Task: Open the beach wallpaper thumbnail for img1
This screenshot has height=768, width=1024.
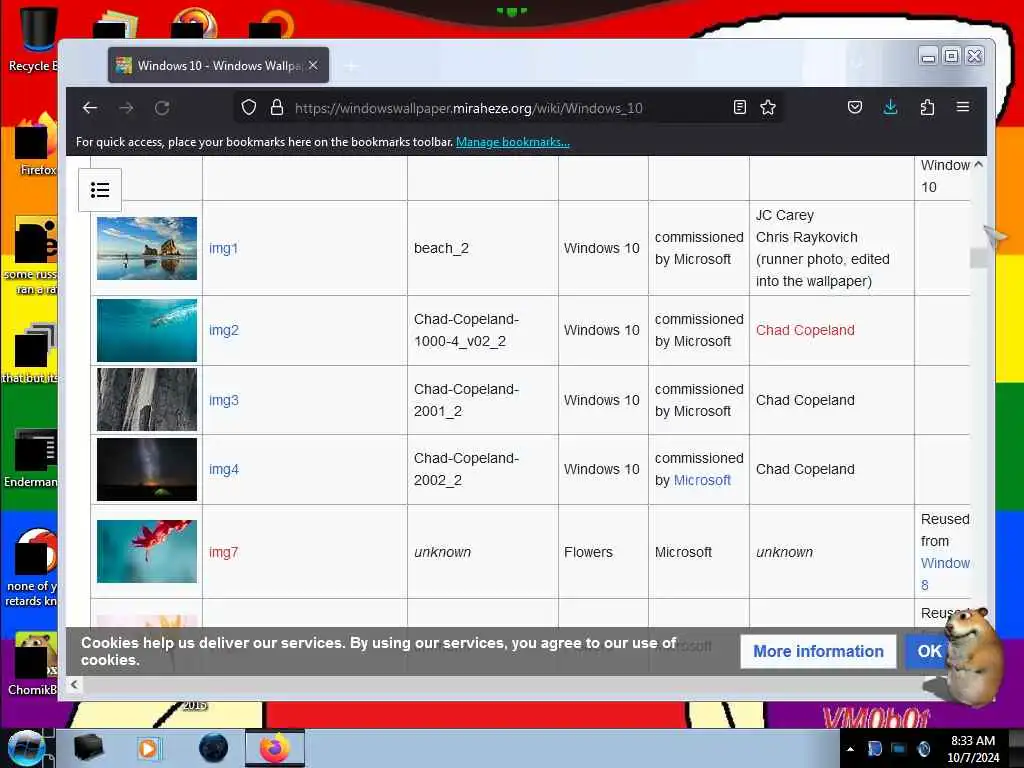Action: tap(147, 248)
